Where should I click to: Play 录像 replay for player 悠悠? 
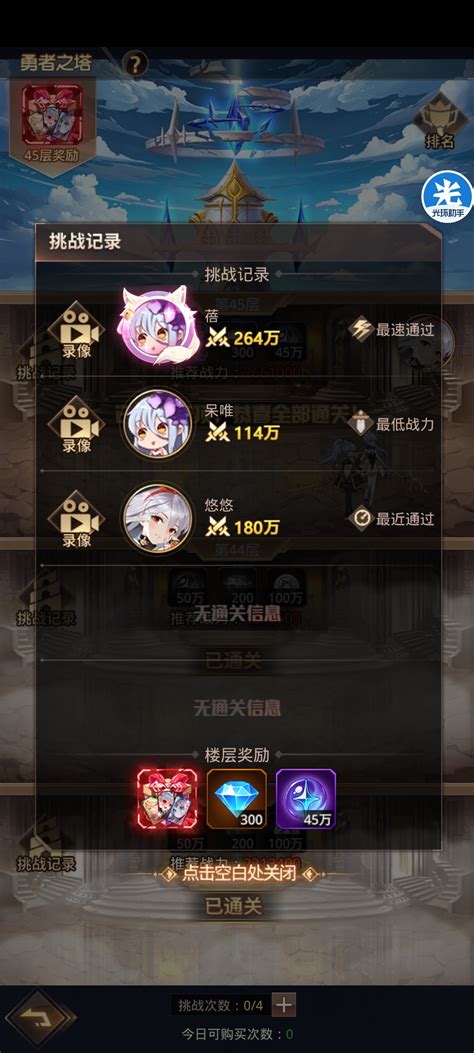pyautogui.click(x=77, y=519)
